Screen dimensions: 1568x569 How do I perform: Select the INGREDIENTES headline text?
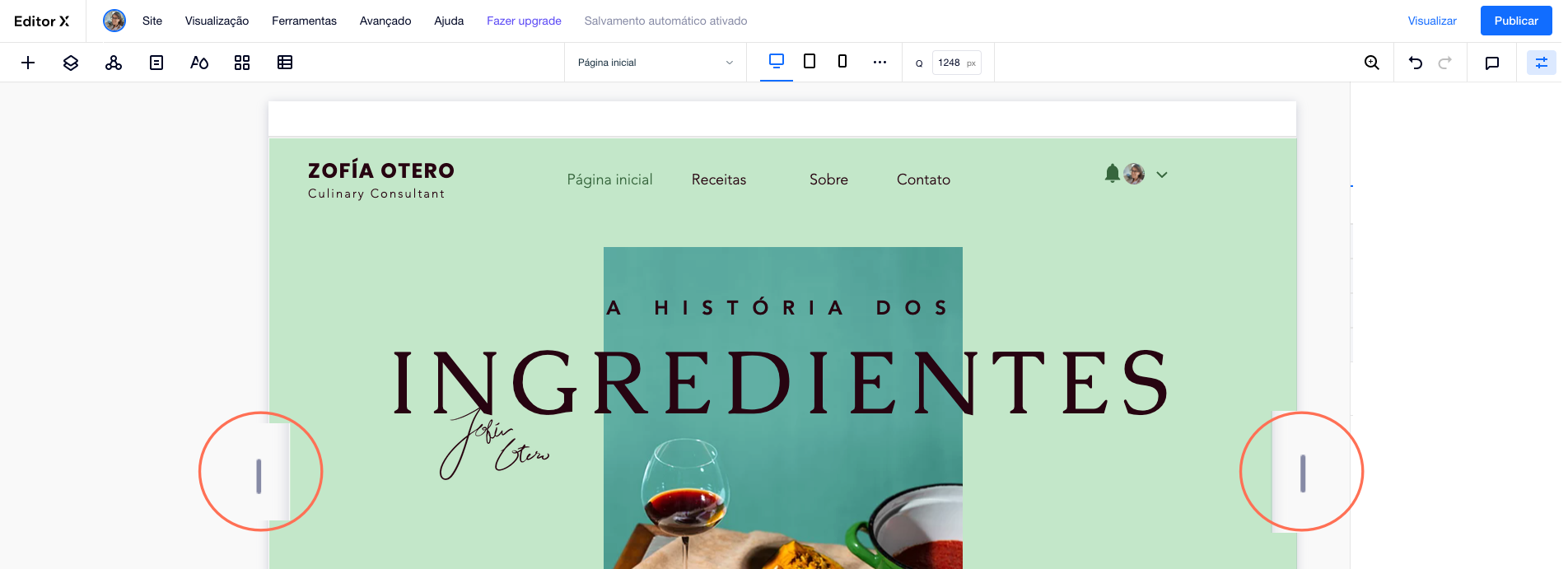781,382
